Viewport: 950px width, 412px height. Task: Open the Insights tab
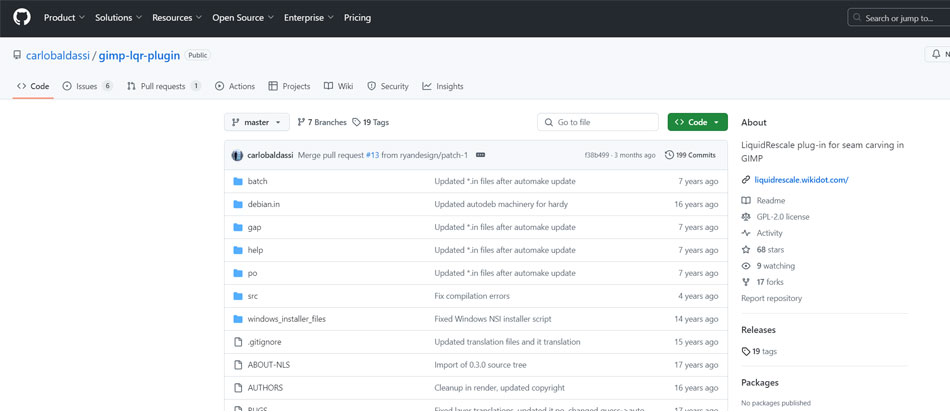click(x=443, y=86)
